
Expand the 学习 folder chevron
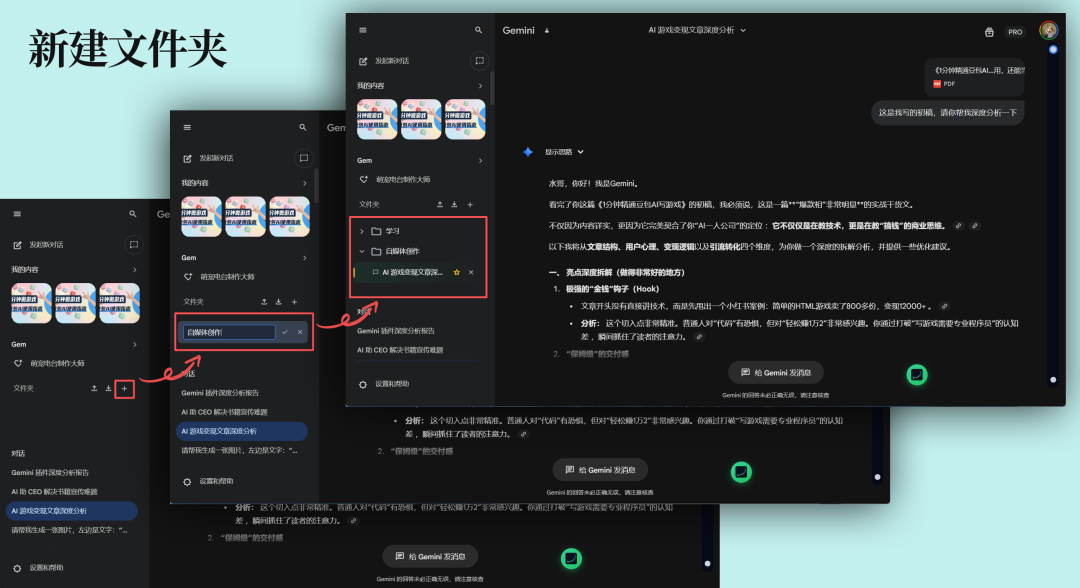point(362,231)
